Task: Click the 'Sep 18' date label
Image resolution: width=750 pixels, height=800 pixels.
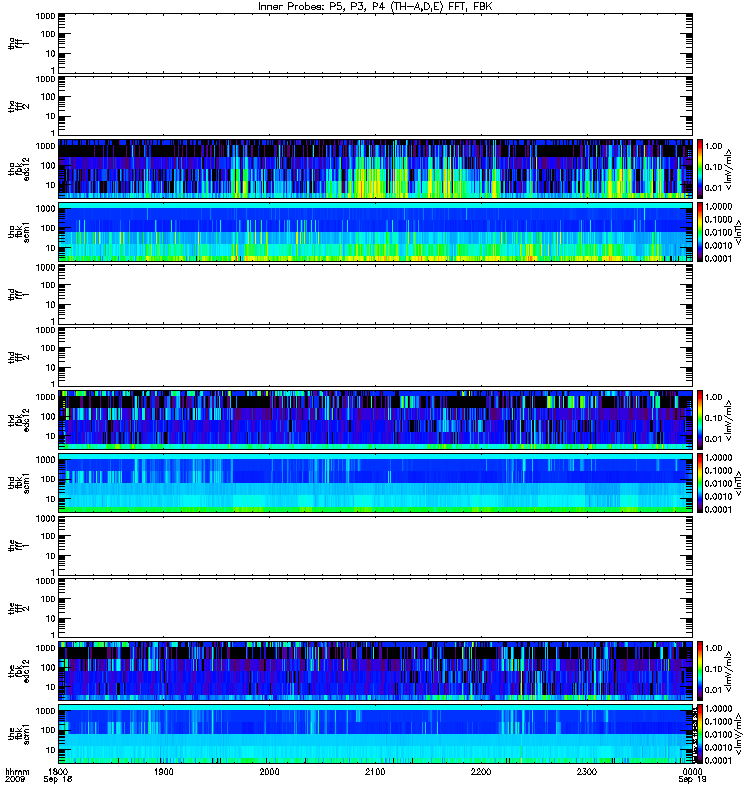Action: pyautogui.click(x=58, y=779)
